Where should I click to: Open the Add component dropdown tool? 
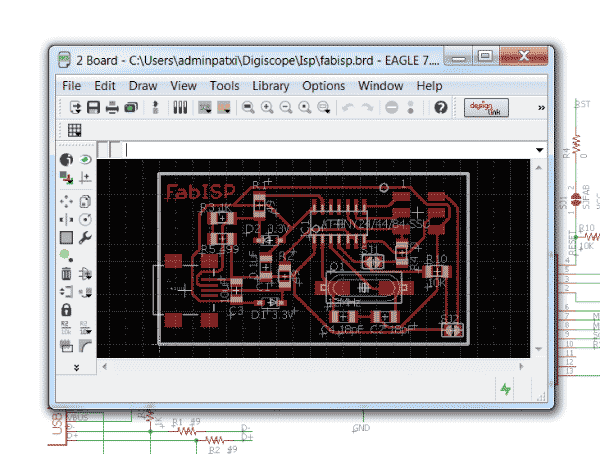[85, 274]
